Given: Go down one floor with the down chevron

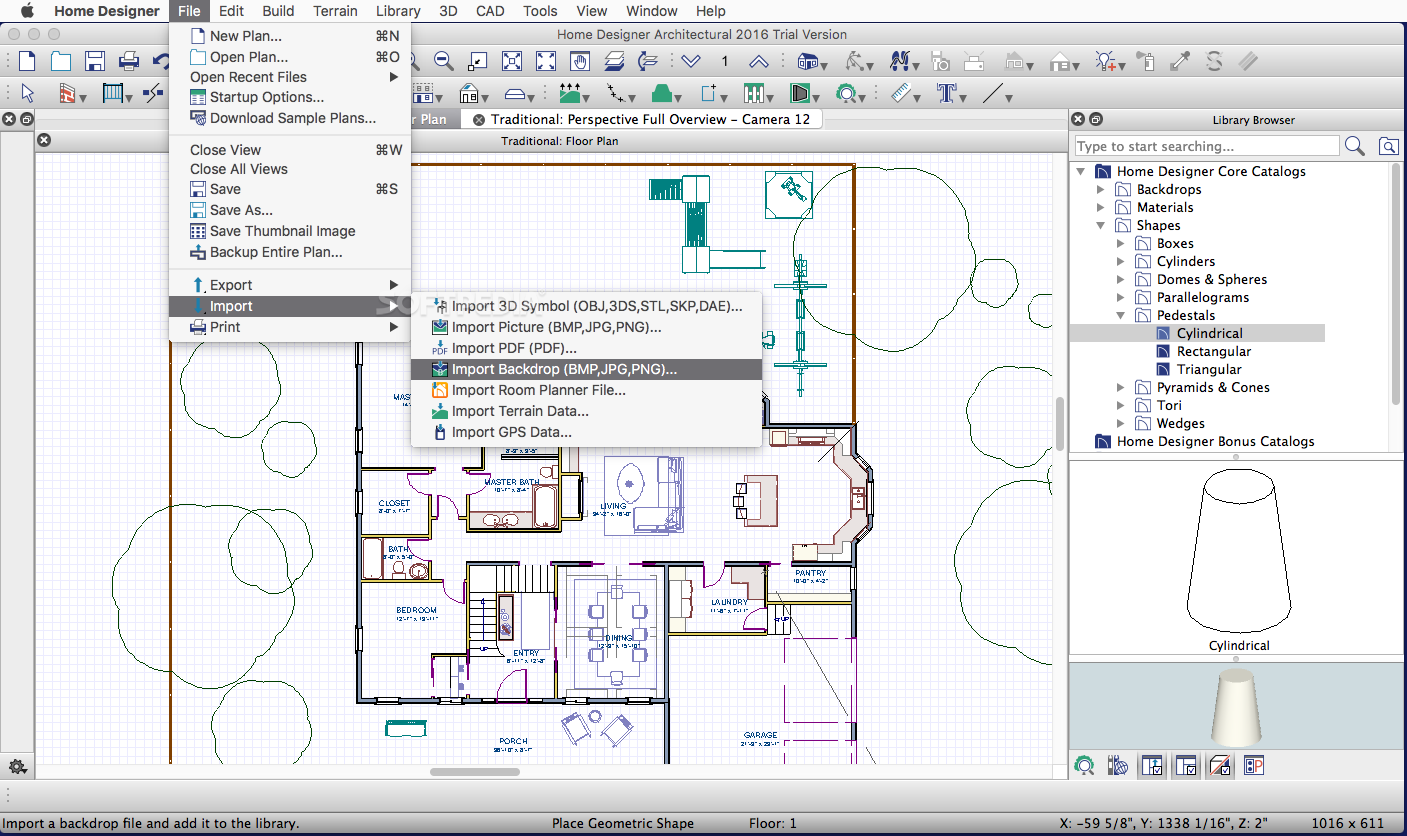Looking at the screenshot, I should (691, 61).
